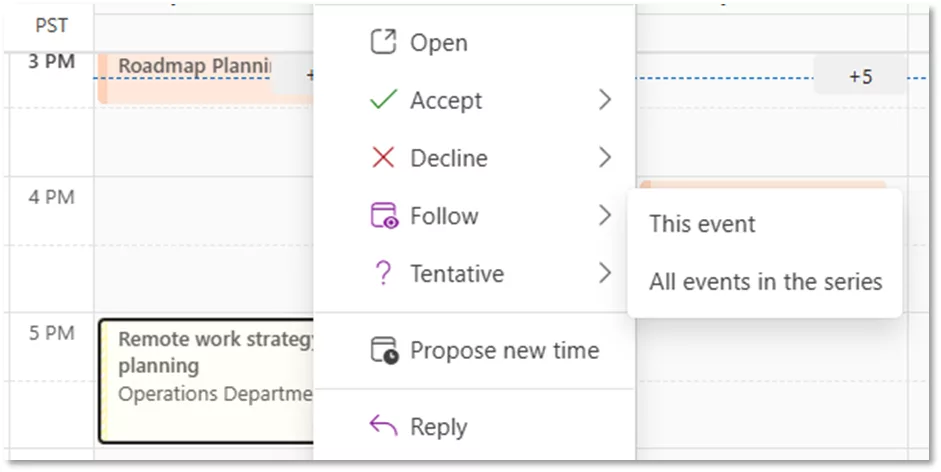The image size is (941, 472).
Task: Click the Reply arrow icon
Action: coord(383,426)
